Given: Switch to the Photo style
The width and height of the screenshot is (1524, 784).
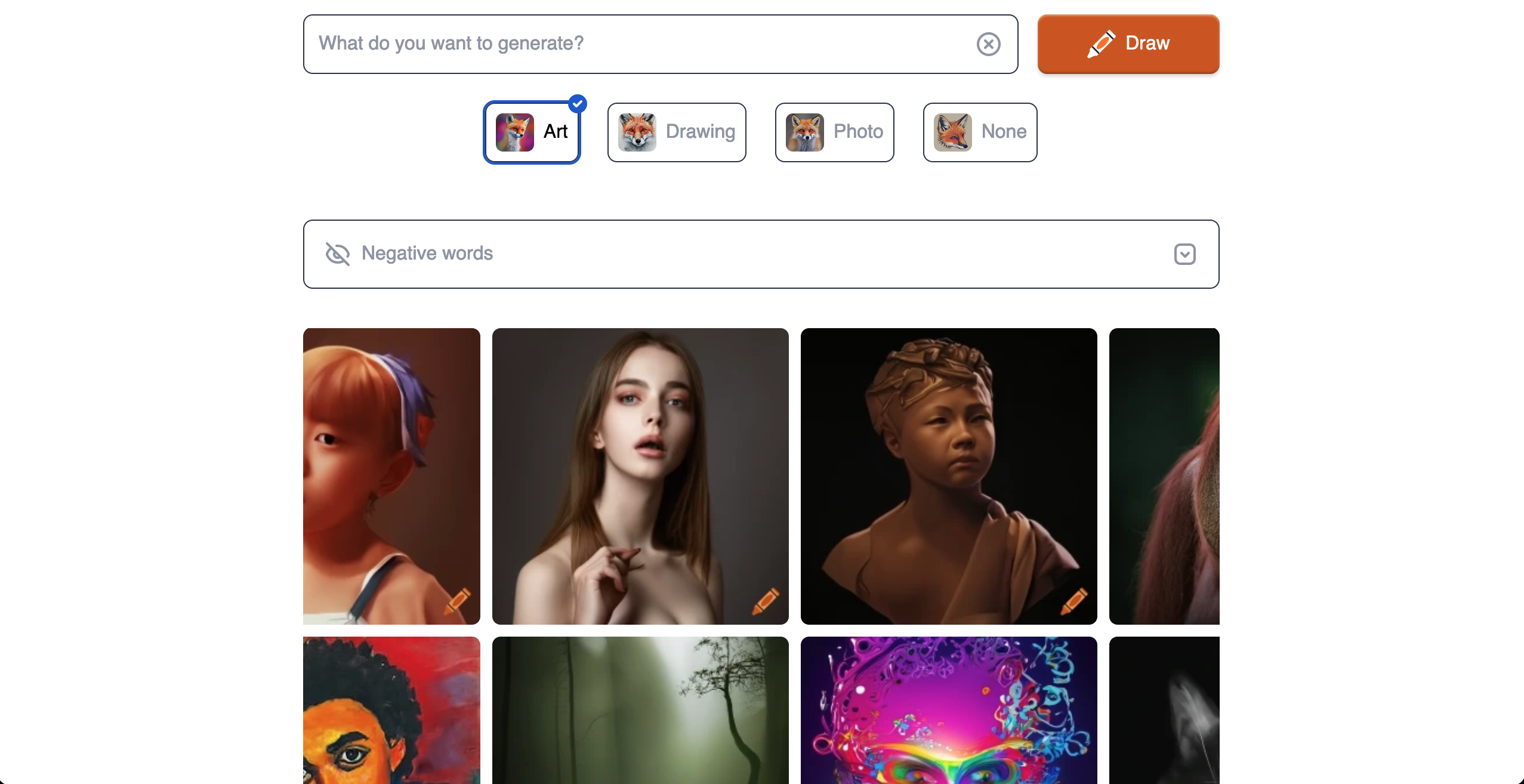Looking at the screenshot, I should (834, 132).
